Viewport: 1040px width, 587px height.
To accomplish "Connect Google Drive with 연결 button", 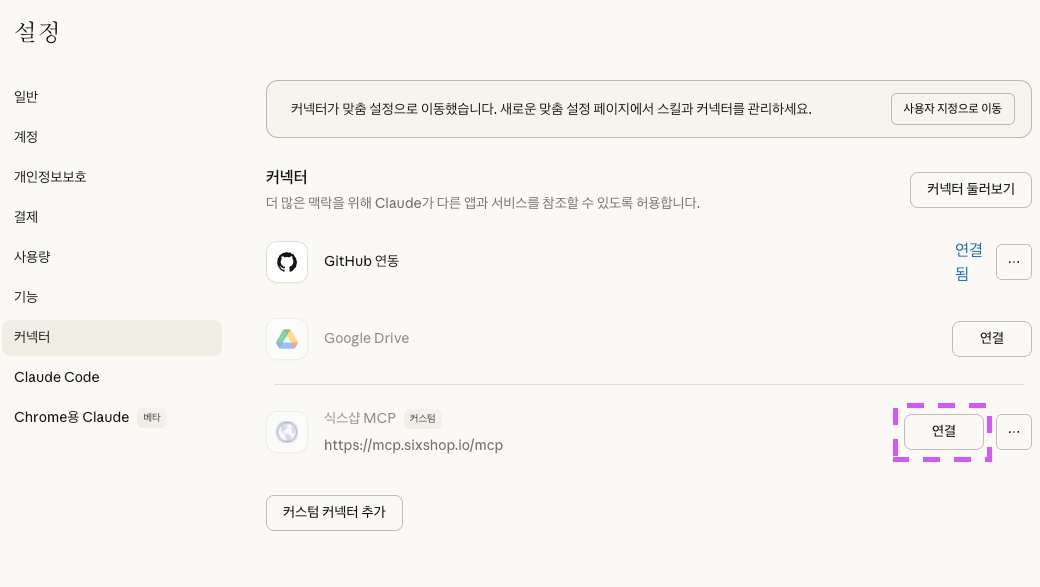I will click(991, 339).
